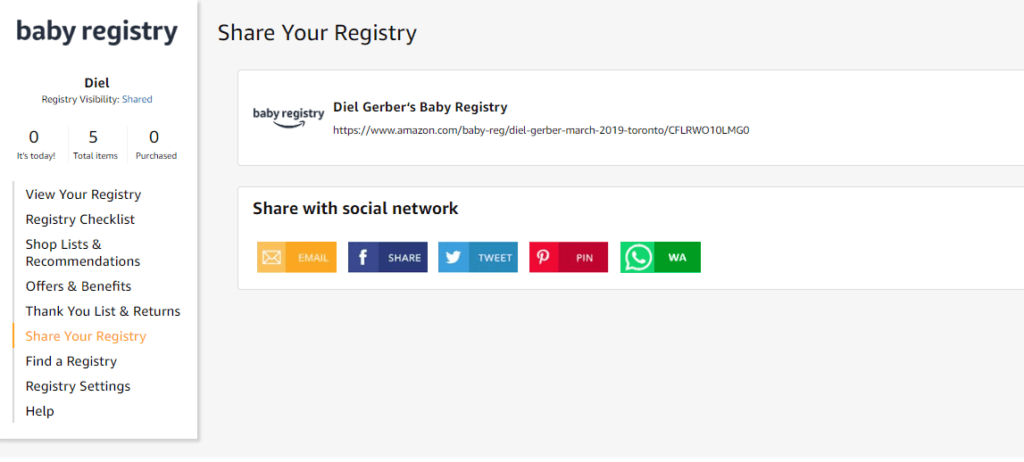Image resolution: width=1024 pixels, height=462 pixels.
Task: Click the WhatsApp logo icon
Action: tap(637, 258)
